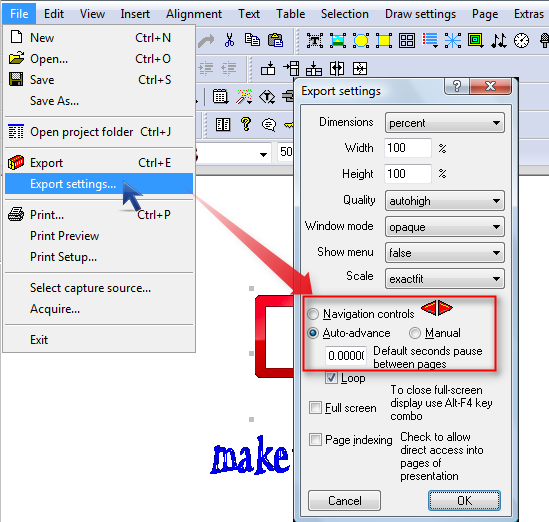Viewport: 549px width, 522px height.
Task: Confirm the export settings with OK
Action: tap(464, 500)
